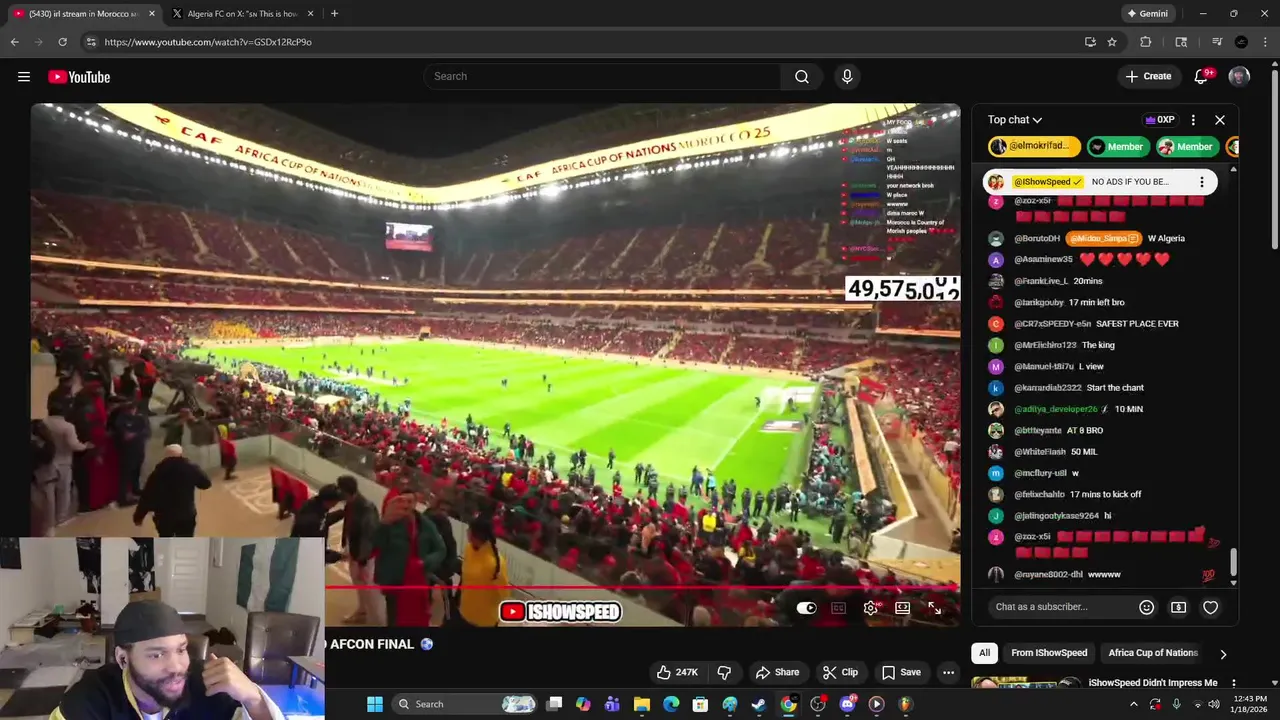Open Google Lens search icon in toolbar

point(1181,42)
